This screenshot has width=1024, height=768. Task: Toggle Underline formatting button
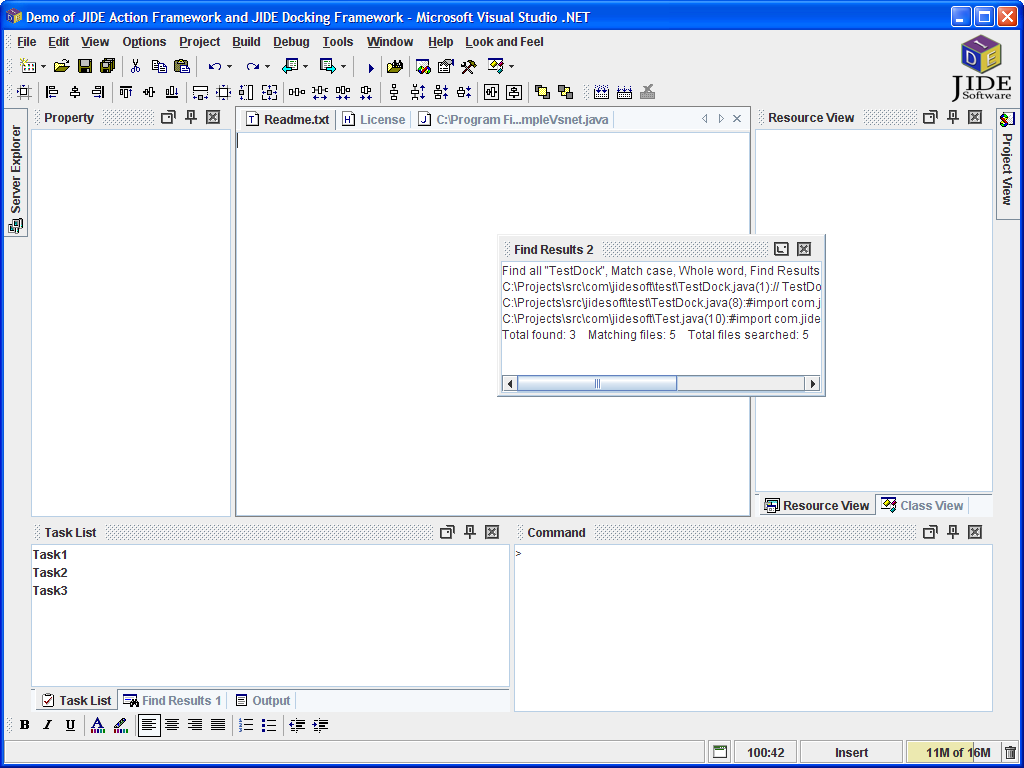pos(71,725)
